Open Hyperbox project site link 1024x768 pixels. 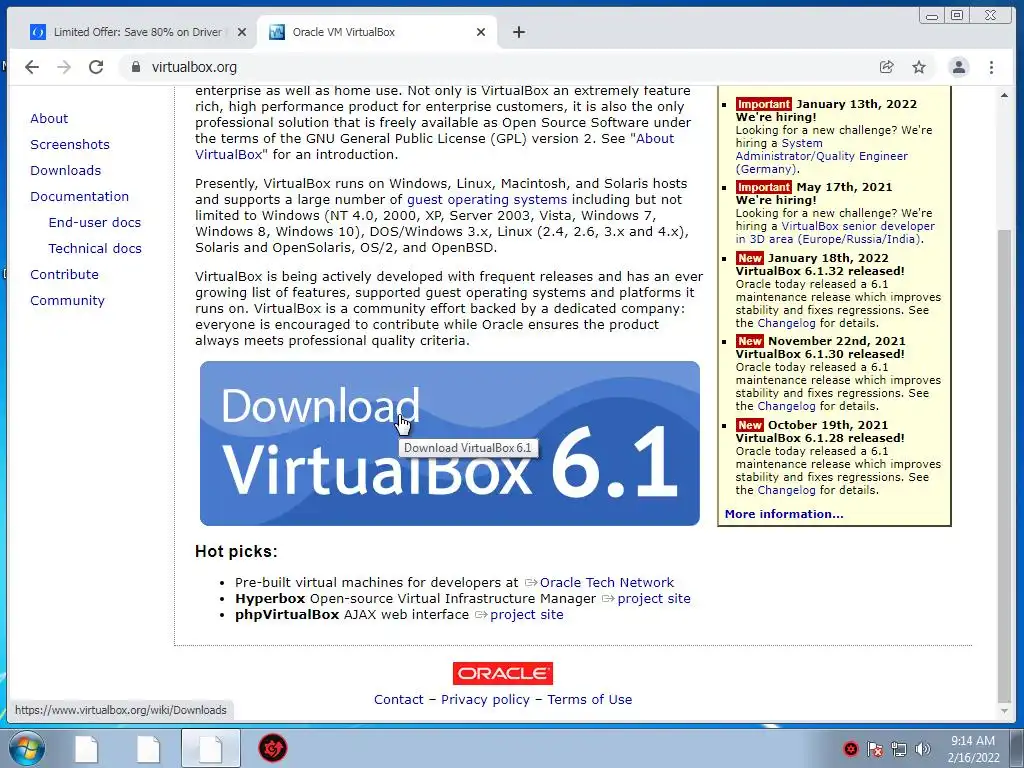[x=654, y=598]
